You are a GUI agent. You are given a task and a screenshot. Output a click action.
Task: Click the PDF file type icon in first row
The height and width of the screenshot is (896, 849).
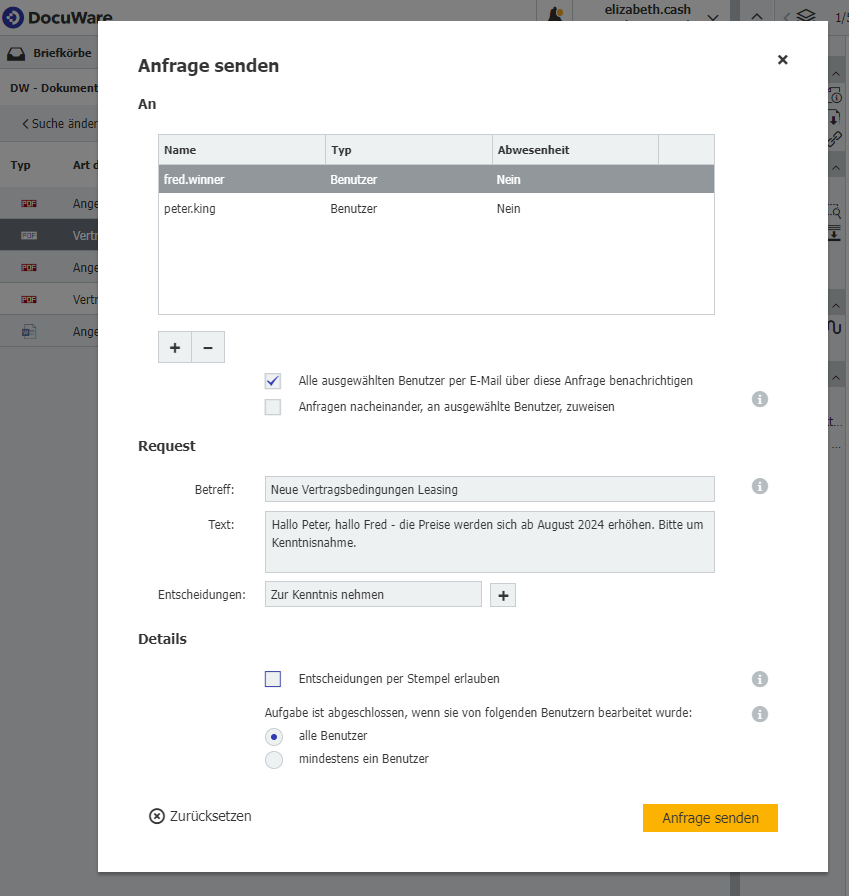[x=27, y=203]
